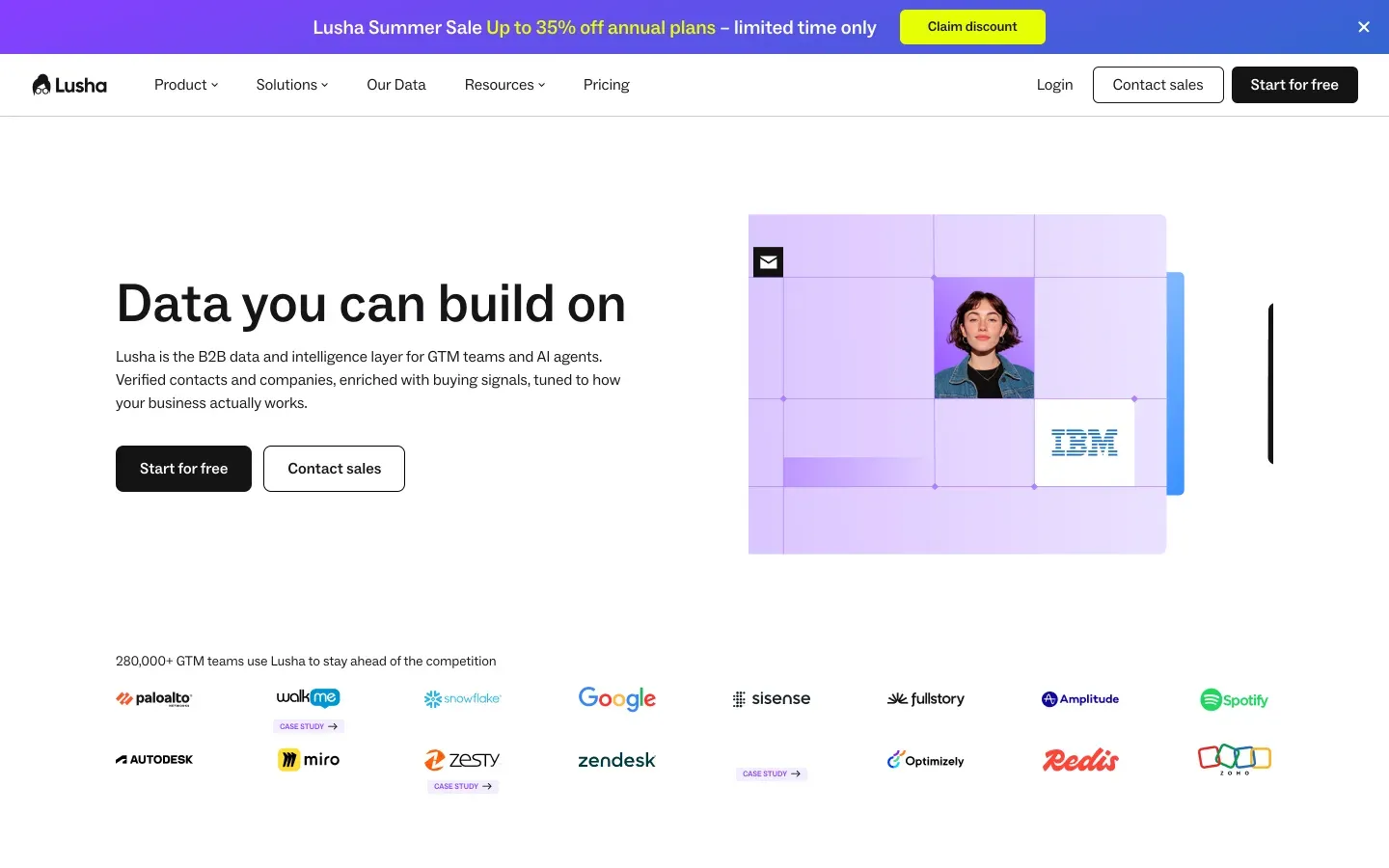
Task: Dismiss the Summer Sale banner with the X
Action: 1364,27
